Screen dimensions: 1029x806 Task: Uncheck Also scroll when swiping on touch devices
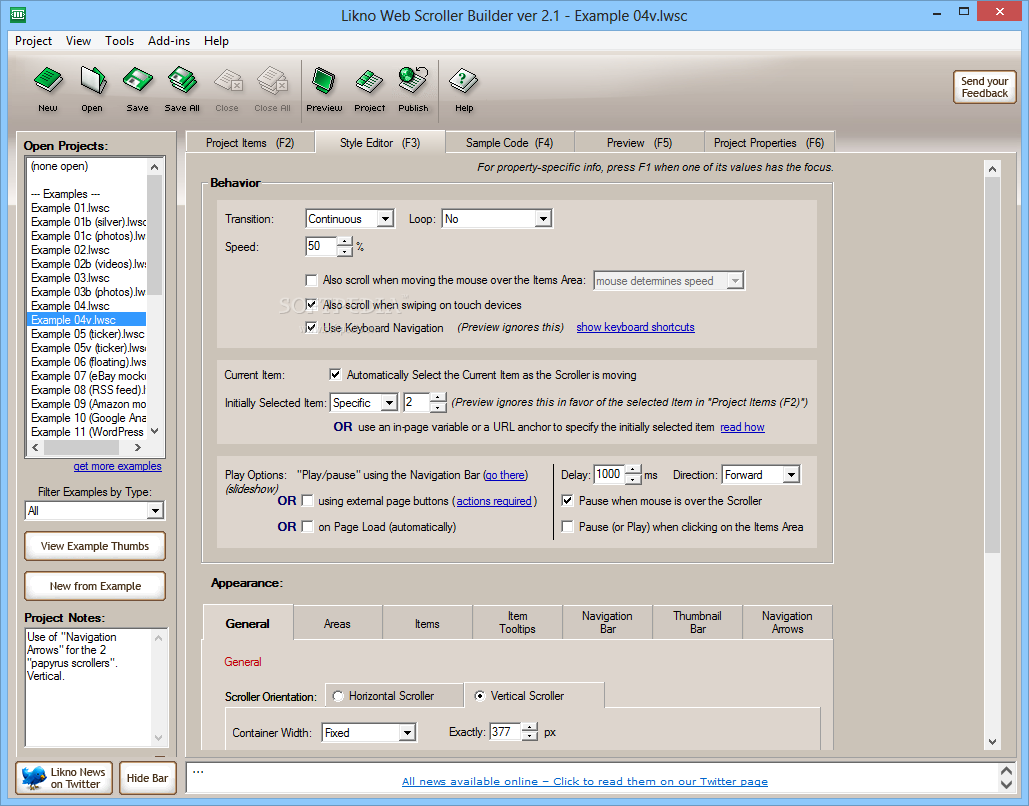311,305
